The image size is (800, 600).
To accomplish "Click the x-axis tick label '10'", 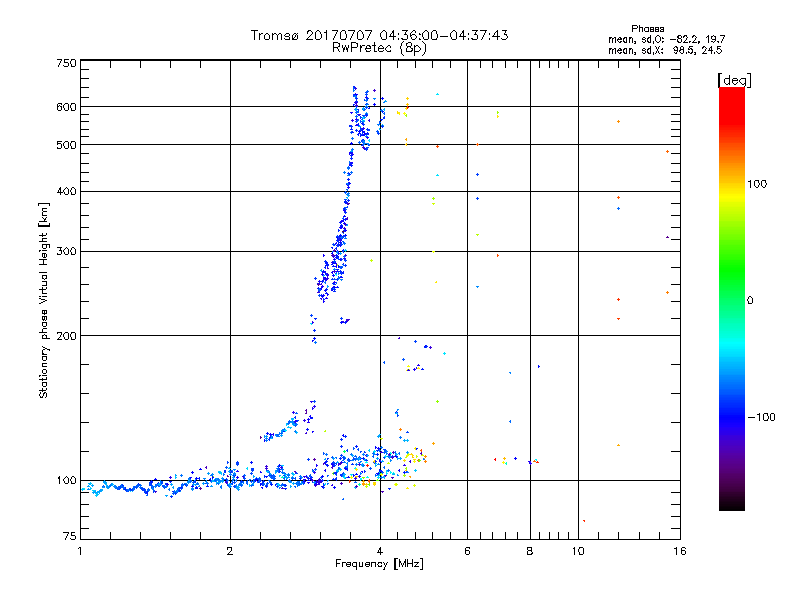I will [x=578, y=551].
